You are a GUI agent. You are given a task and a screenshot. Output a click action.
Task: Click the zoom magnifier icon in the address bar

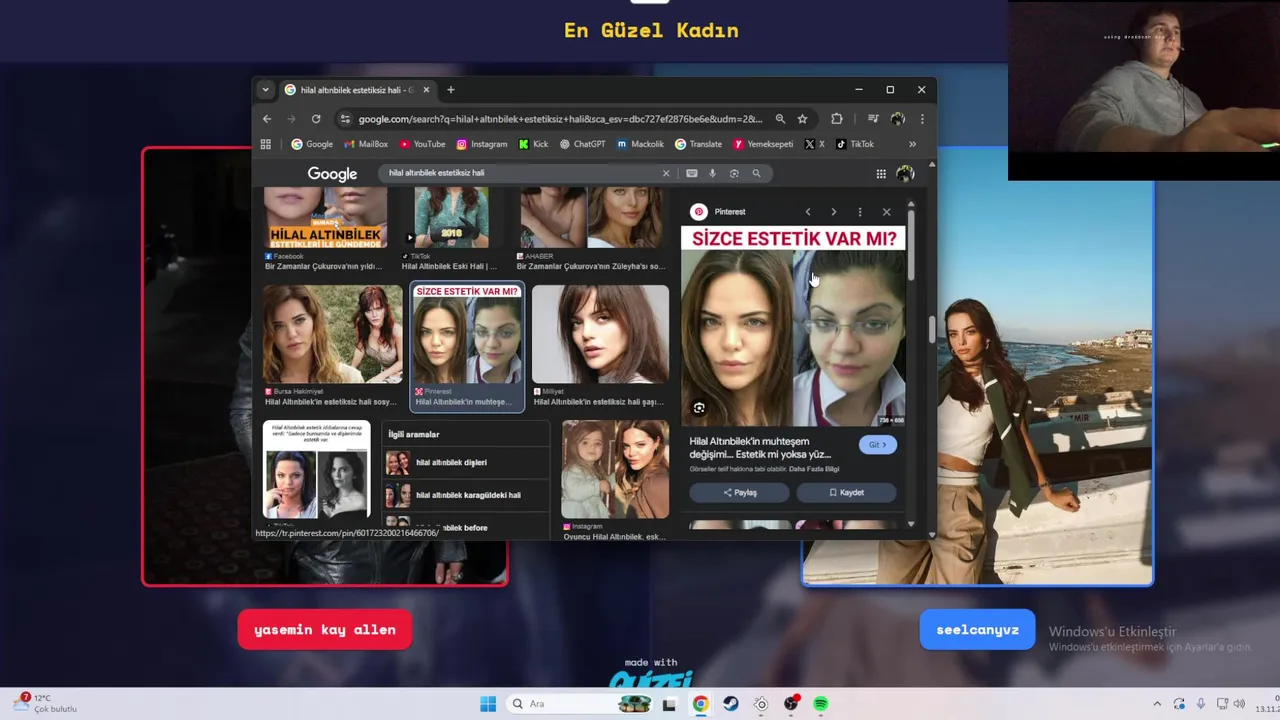click(x=780, y=119)
